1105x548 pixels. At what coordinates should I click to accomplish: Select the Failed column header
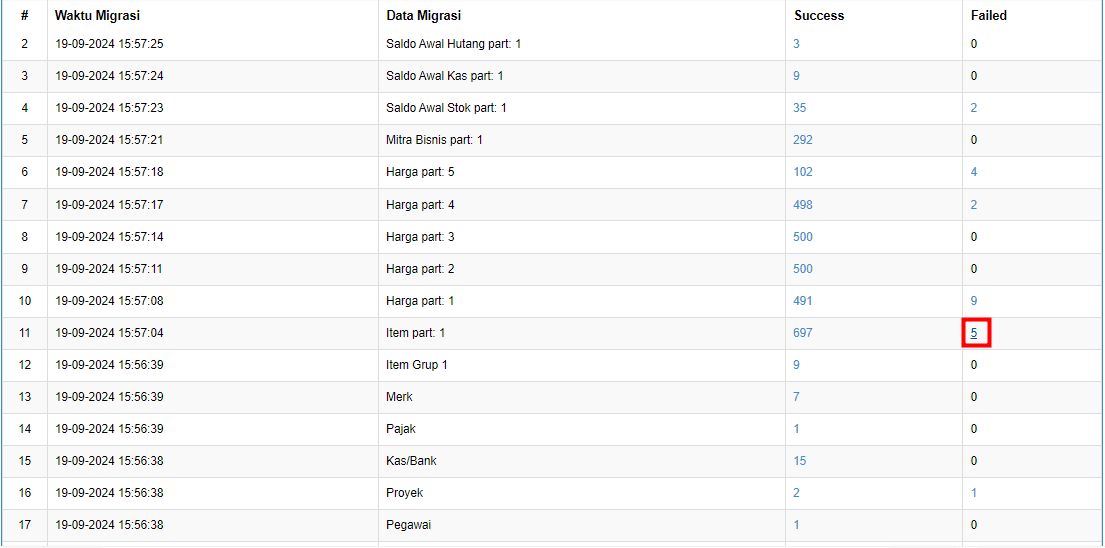point(989,15)
